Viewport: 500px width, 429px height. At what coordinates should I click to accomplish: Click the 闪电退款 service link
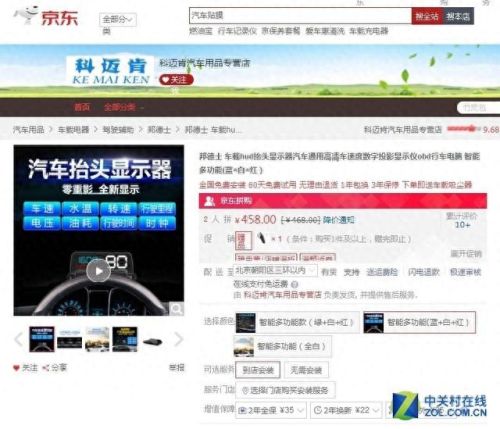[424, 272]
